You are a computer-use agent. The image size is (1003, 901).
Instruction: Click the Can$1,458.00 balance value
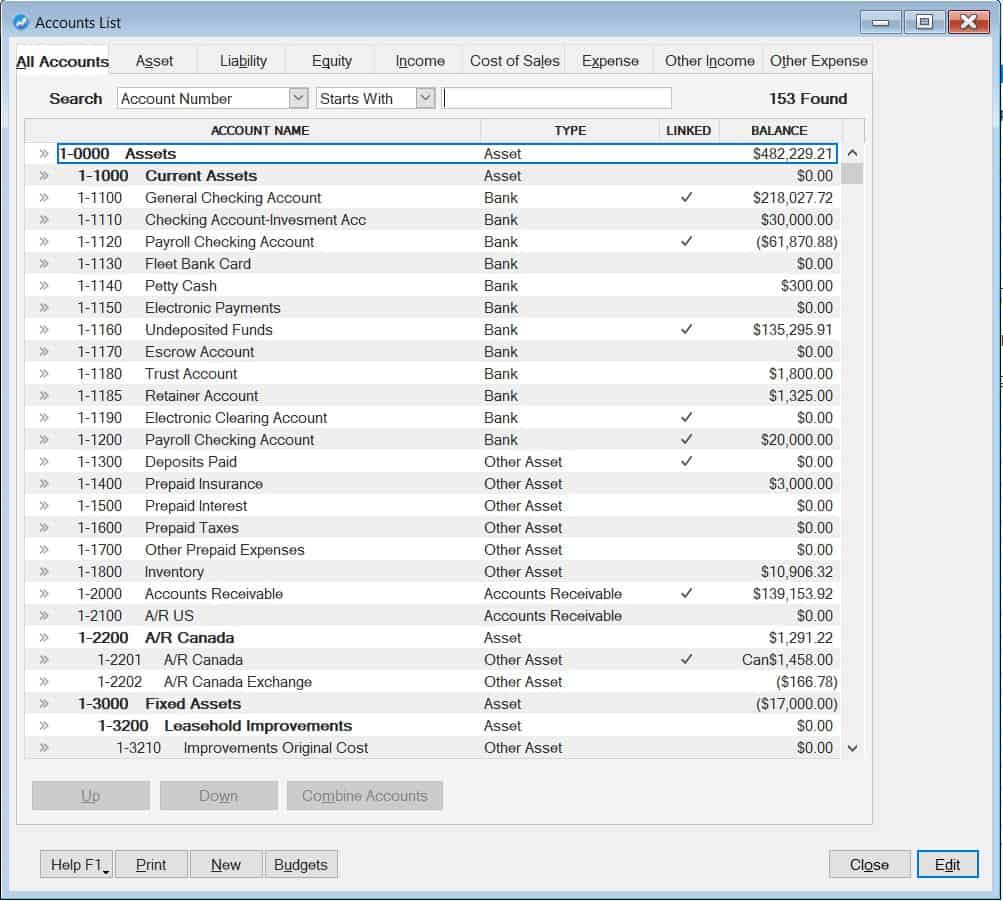point(787,660)
